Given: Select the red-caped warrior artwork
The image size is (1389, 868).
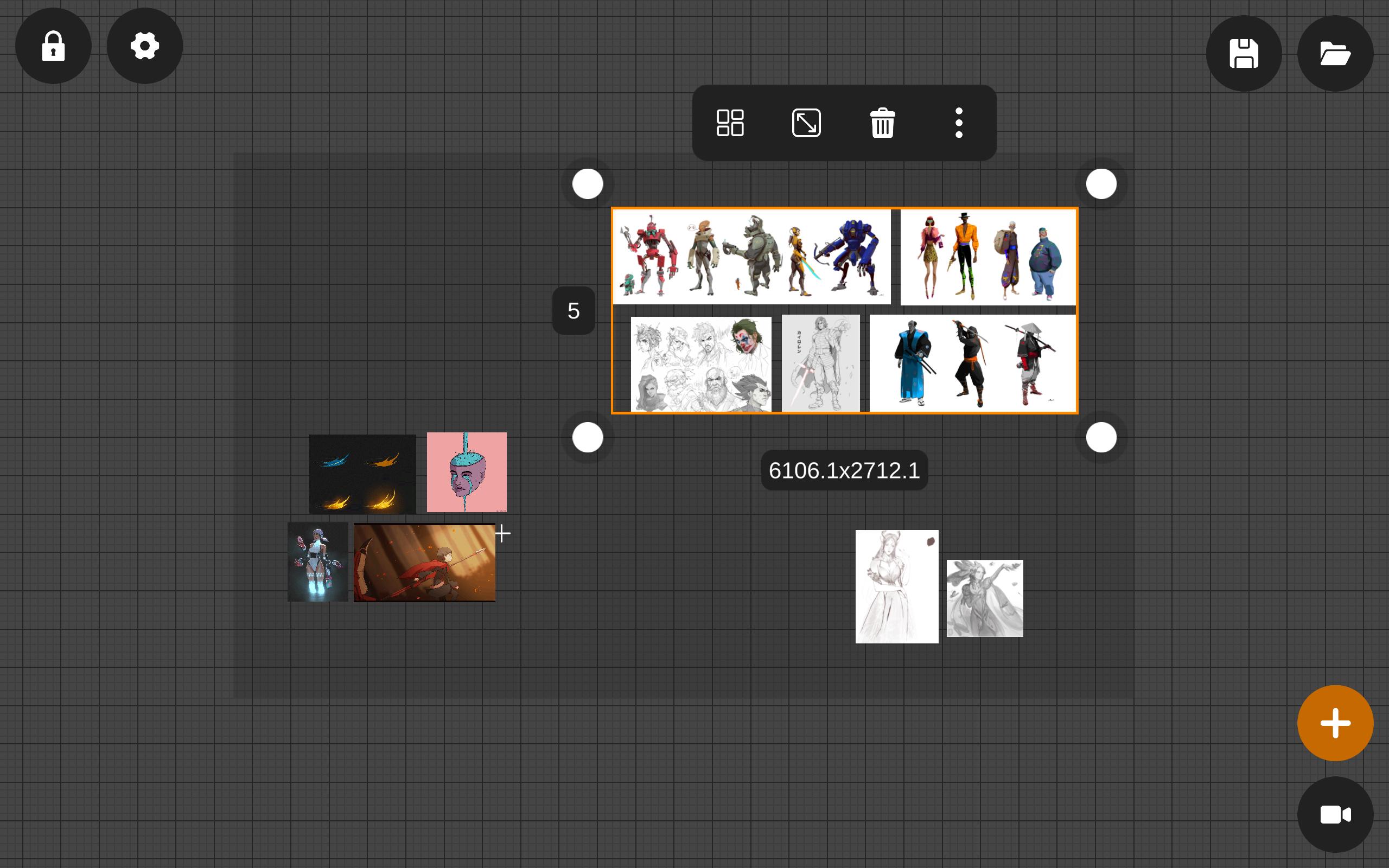Looking at the screenshot, I should [424, 563].
